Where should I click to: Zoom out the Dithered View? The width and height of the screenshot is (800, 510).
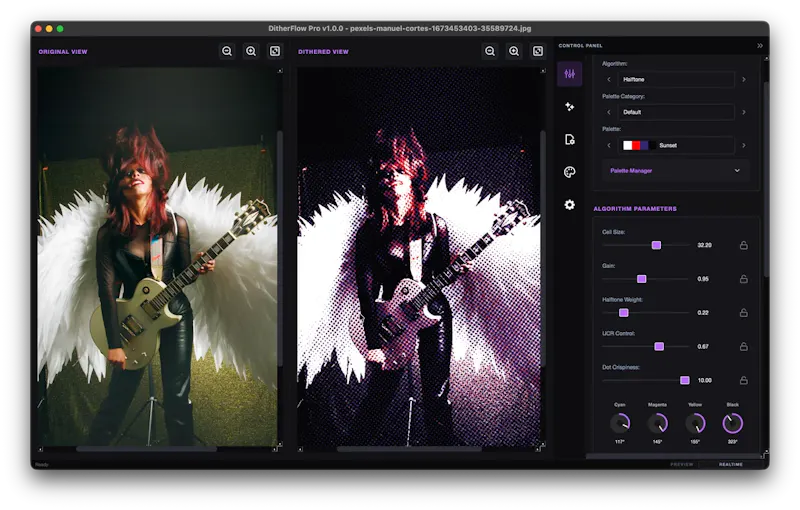click(x=490, y=51)
